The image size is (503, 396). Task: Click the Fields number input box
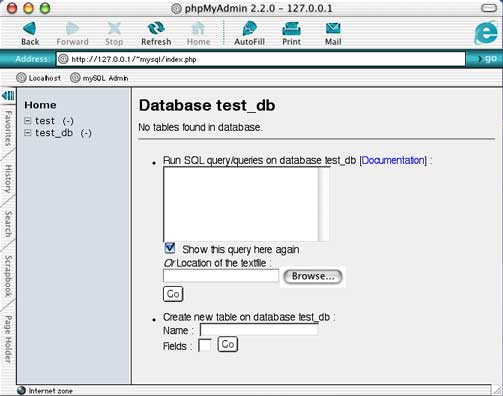pyautogui.click(x=204, y=345)
